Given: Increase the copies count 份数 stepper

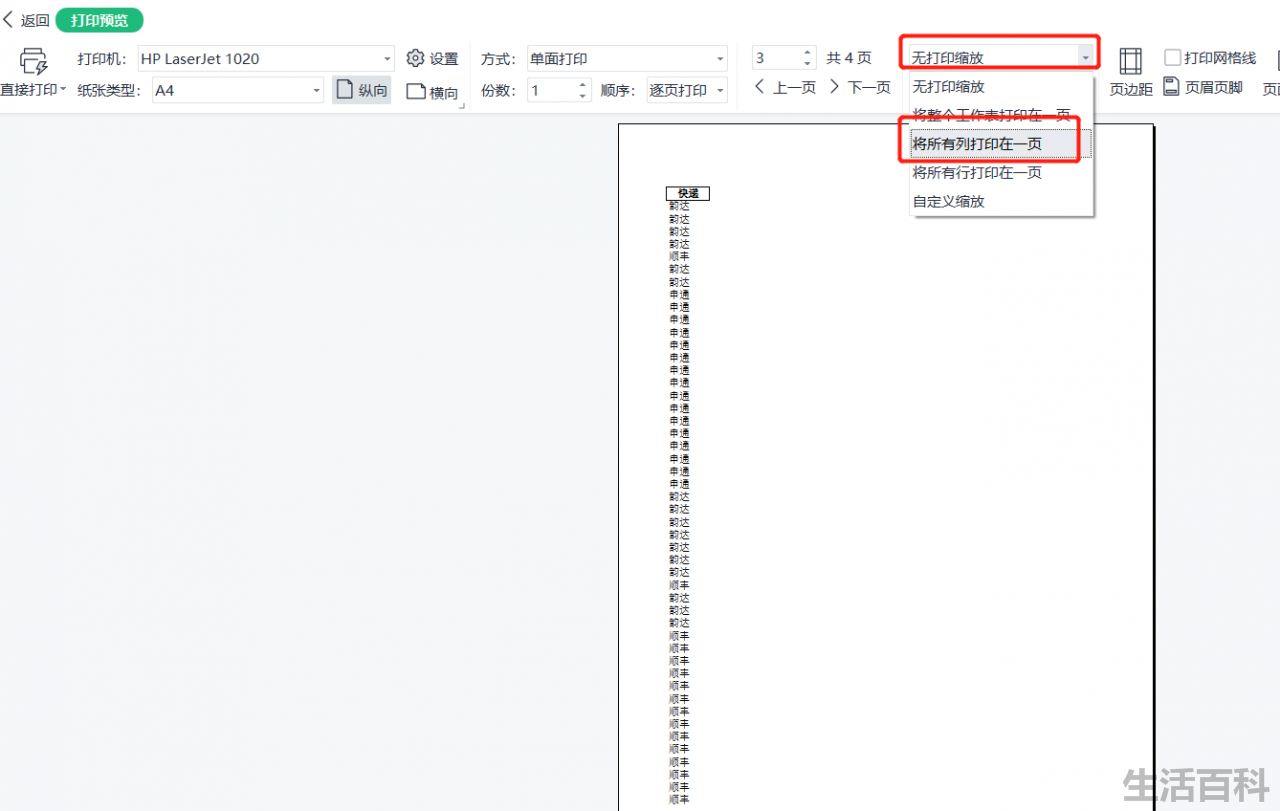Looking at the screenshot, I should [583, 84].
